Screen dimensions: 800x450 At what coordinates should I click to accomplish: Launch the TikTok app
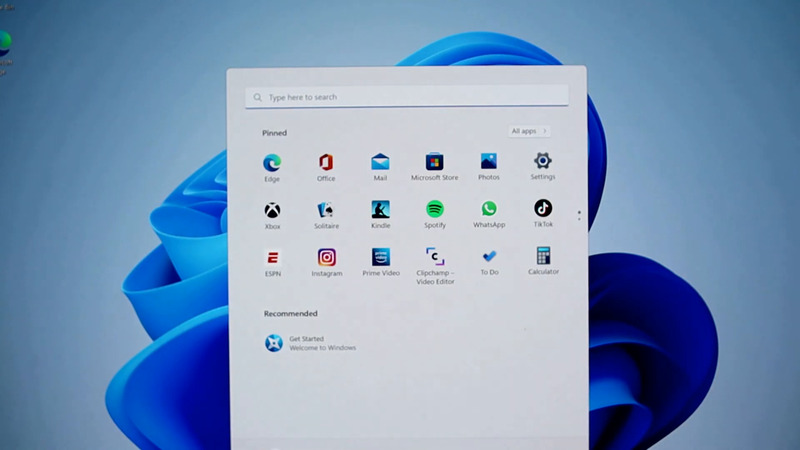tap(543, 209)
